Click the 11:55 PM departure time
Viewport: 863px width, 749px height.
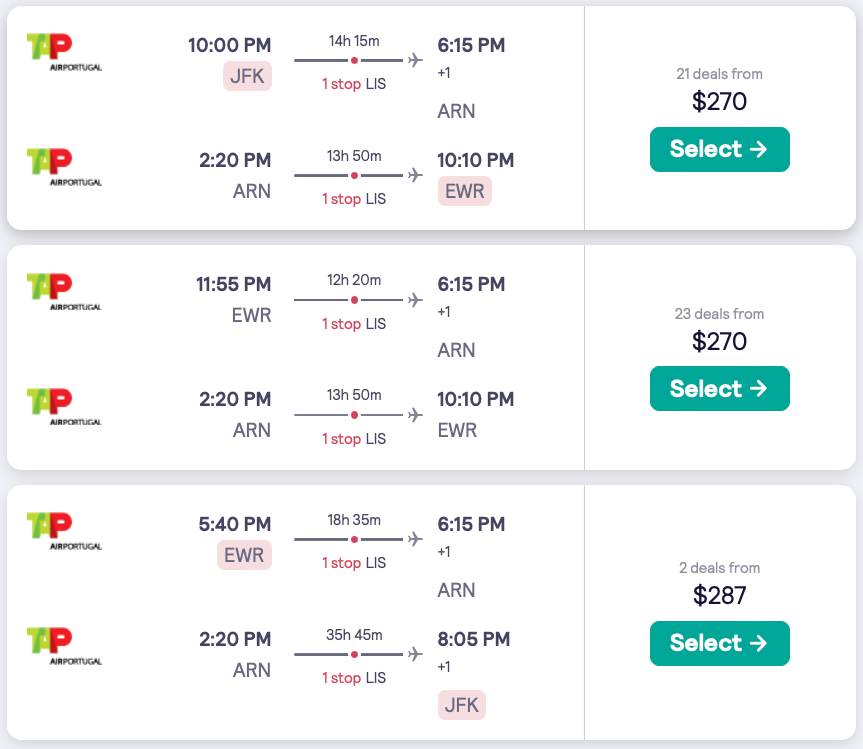233,285
